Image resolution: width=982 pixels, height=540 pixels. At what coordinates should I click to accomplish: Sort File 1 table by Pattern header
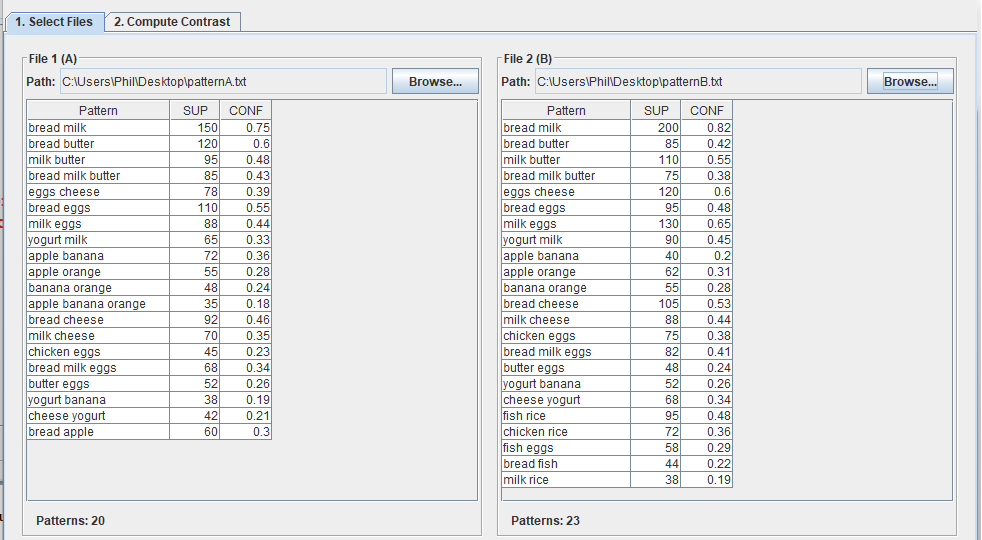pos(98,111)
